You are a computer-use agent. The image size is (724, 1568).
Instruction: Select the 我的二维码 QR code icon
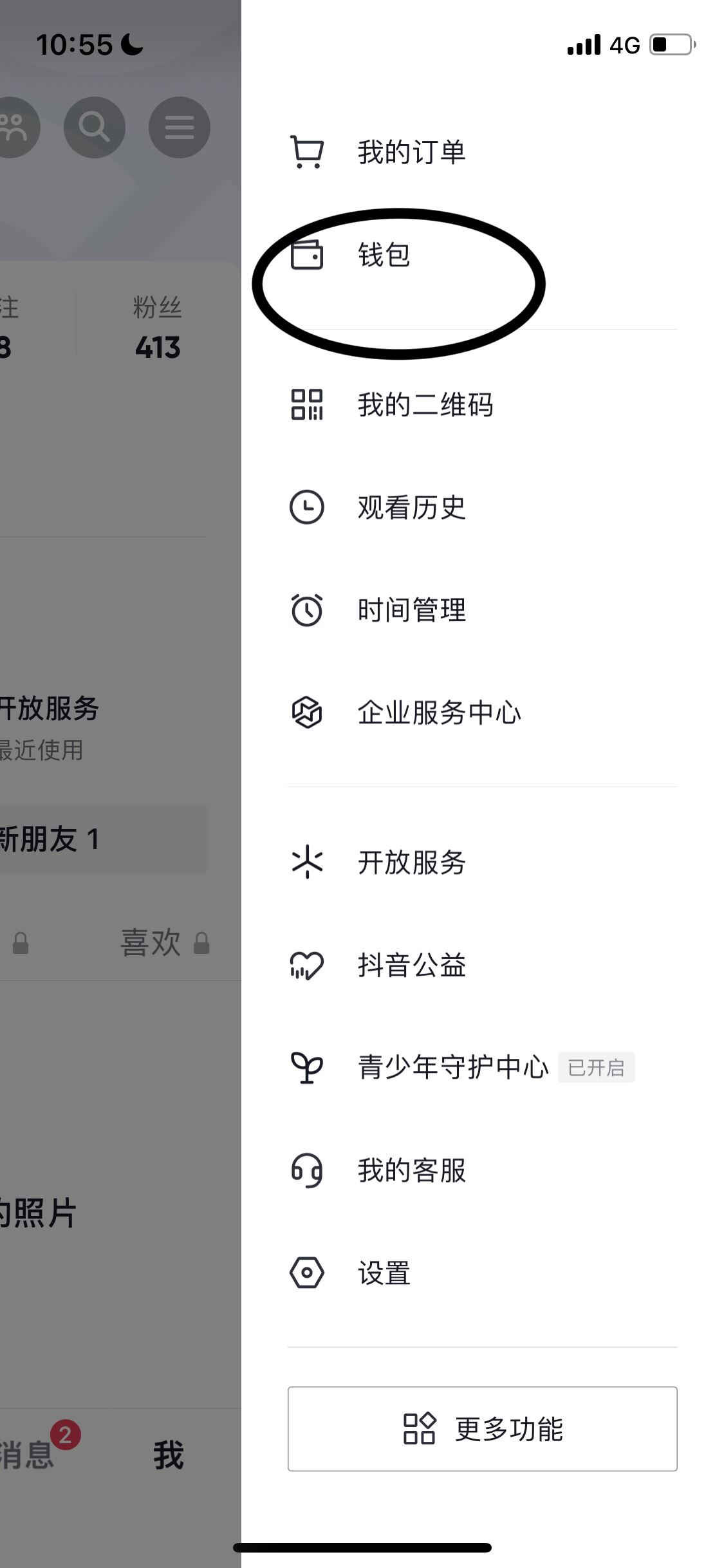(308, 406)
